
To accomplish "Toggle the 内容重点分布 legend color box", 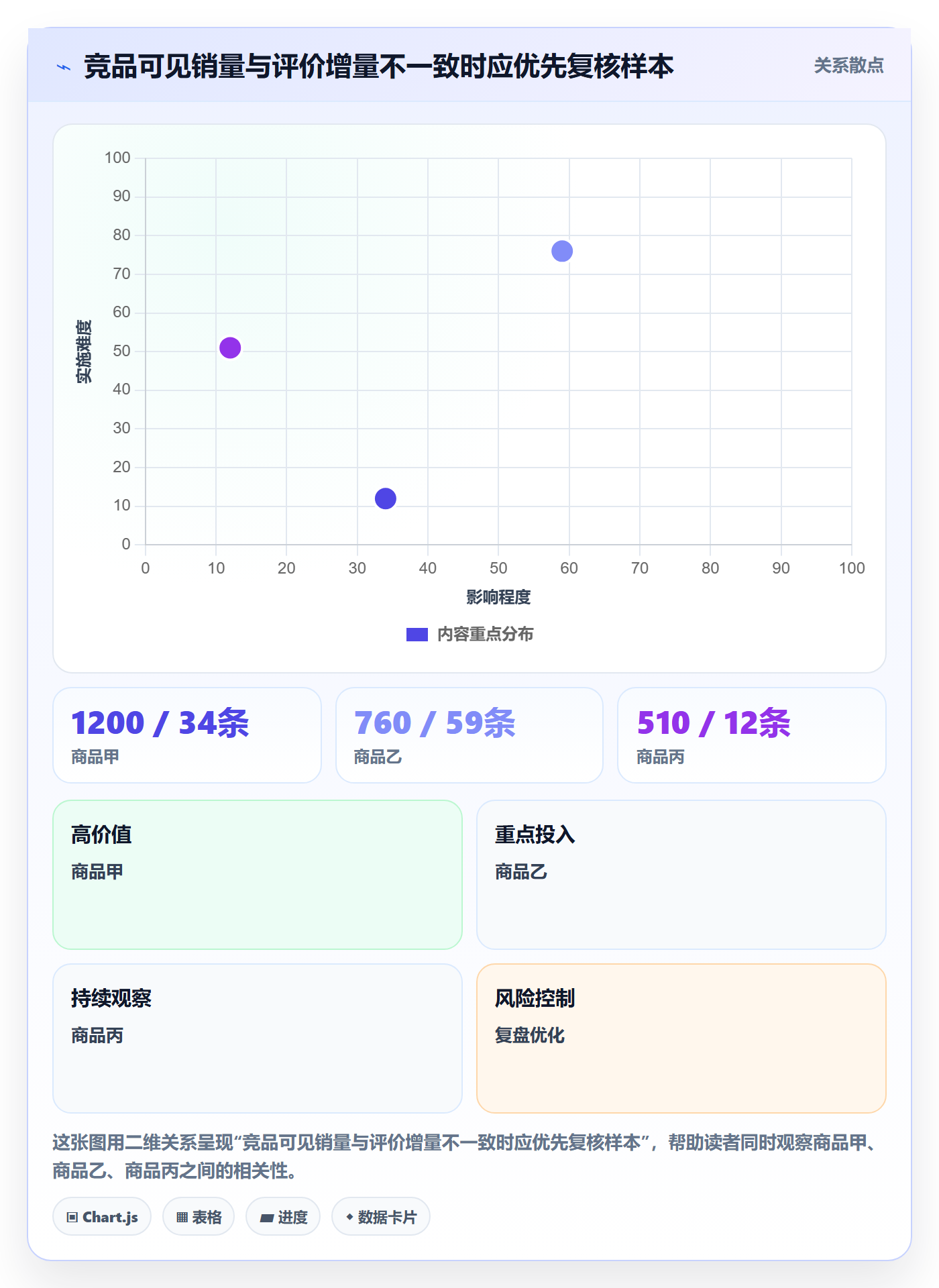I will [417, 634].
